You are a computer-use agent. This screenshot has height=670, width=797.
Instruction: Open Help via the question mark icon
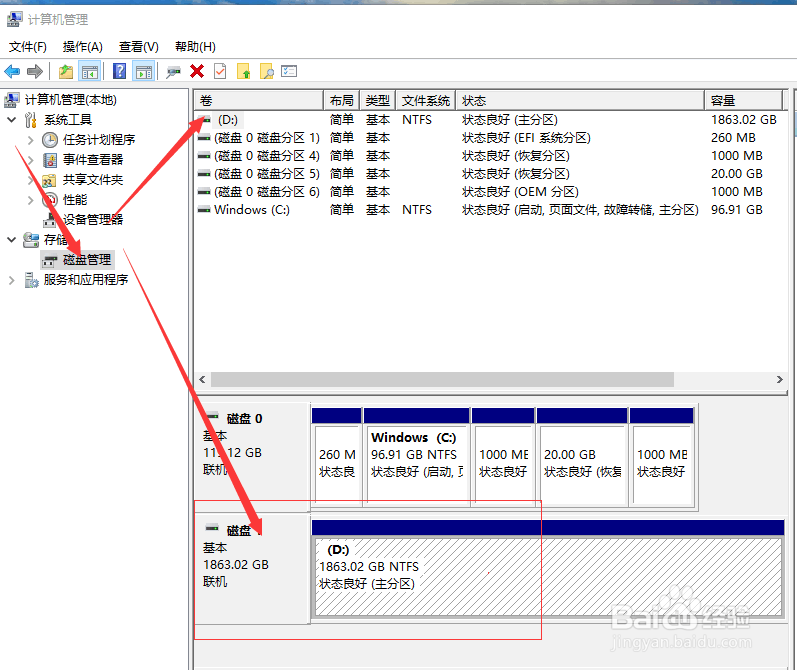[x=119, y=71]
